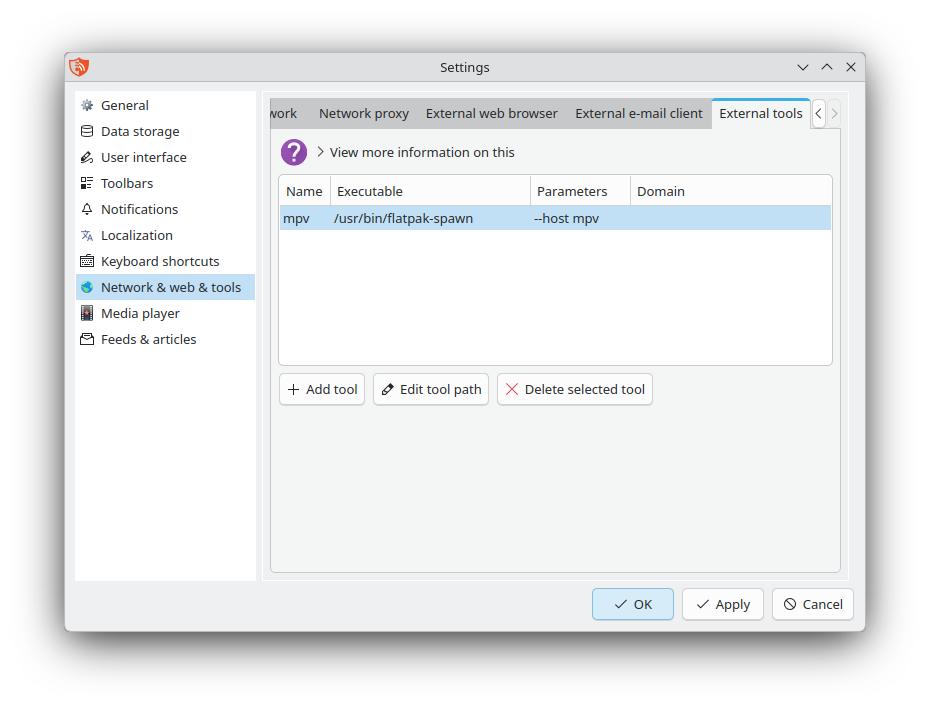This screenshot has width=930, height=708.
Task: Open the Data storage settings label
Action: pyautogui.click(x=140, y=132)
